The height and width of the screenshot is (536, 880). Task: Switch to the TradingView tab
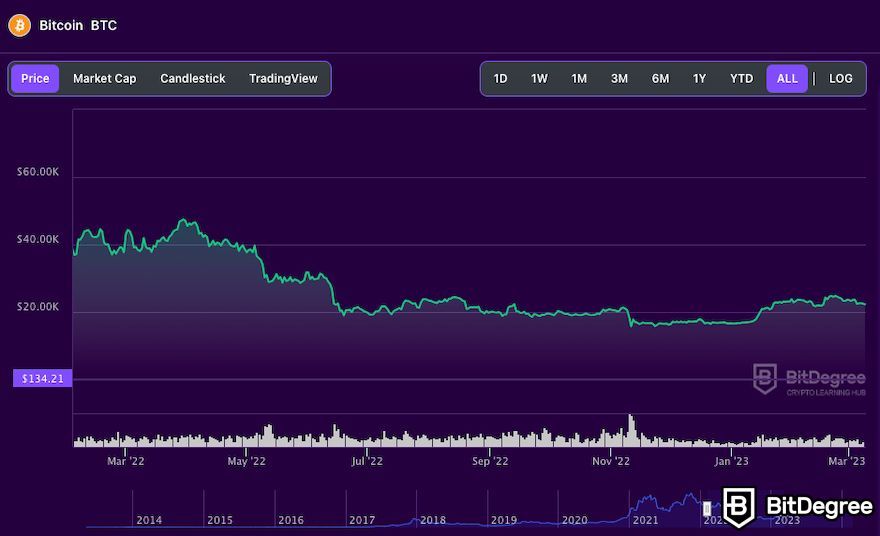coord(283,79)
